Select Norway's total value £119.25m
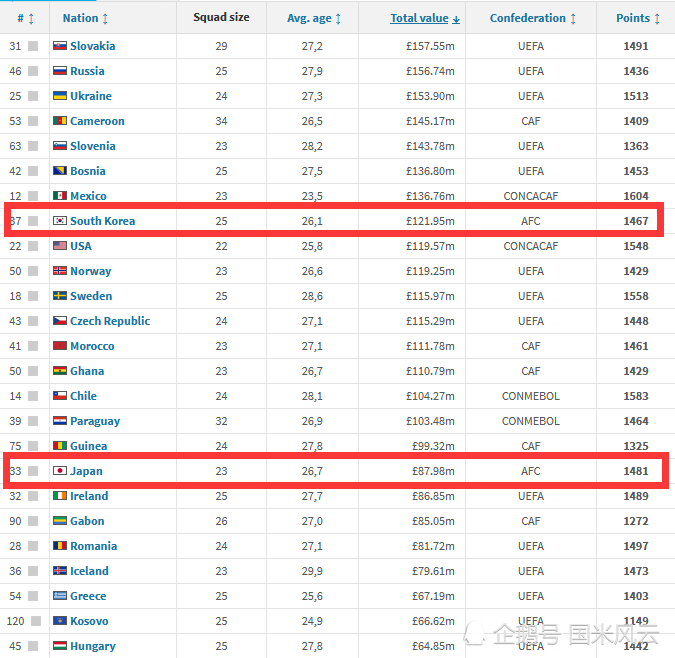The image size is (675, 658). point(430,271)
